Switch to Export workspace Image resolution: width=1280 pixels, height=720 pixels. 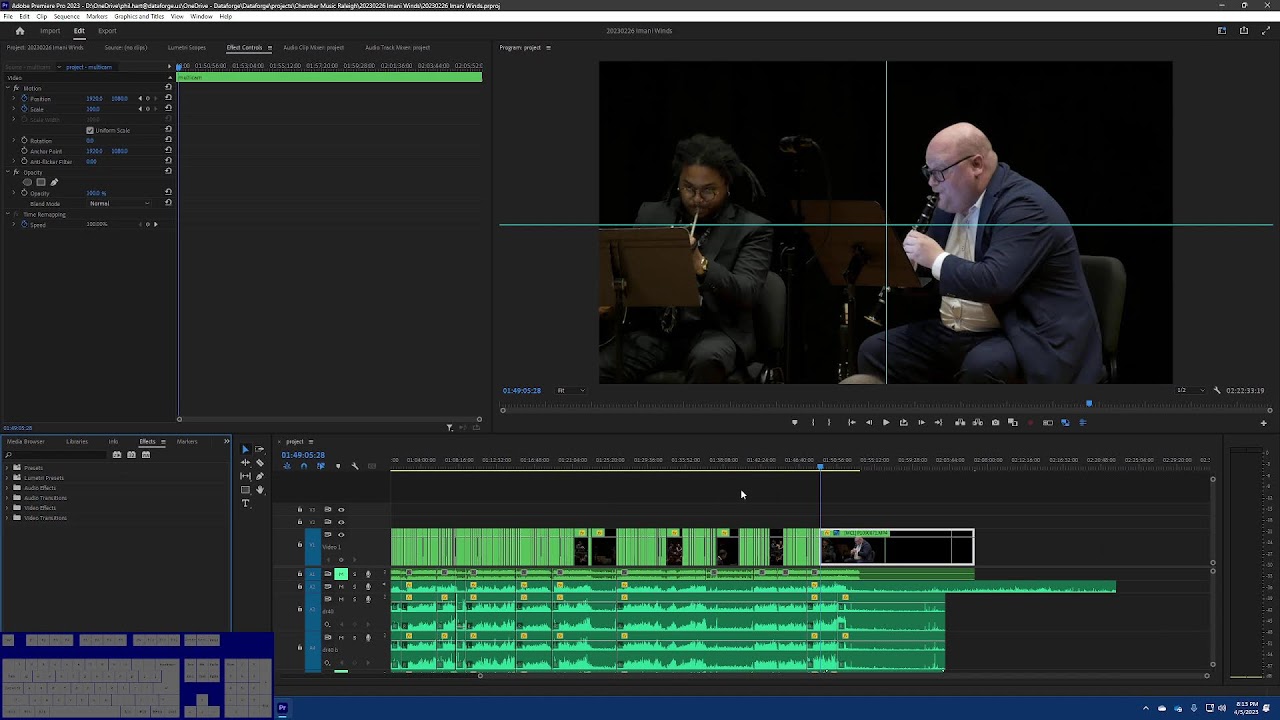[x=107, y=31]
